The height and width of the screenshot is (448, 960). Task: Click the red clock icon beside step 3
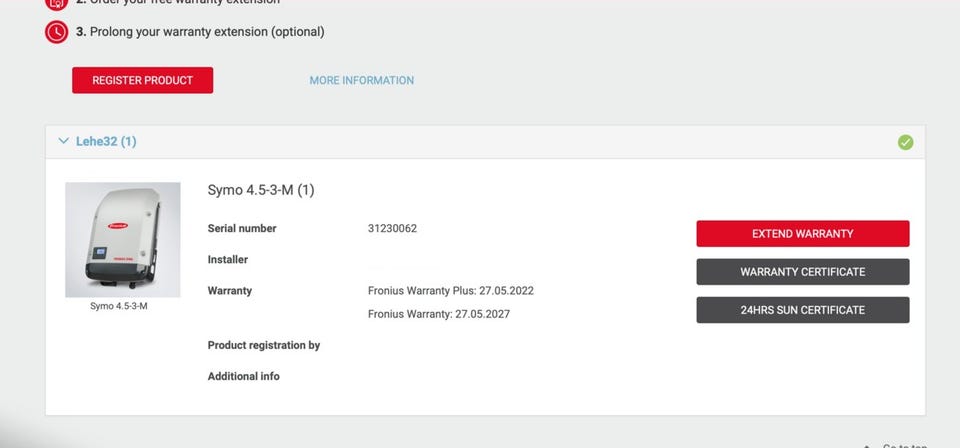coord(56,32)
